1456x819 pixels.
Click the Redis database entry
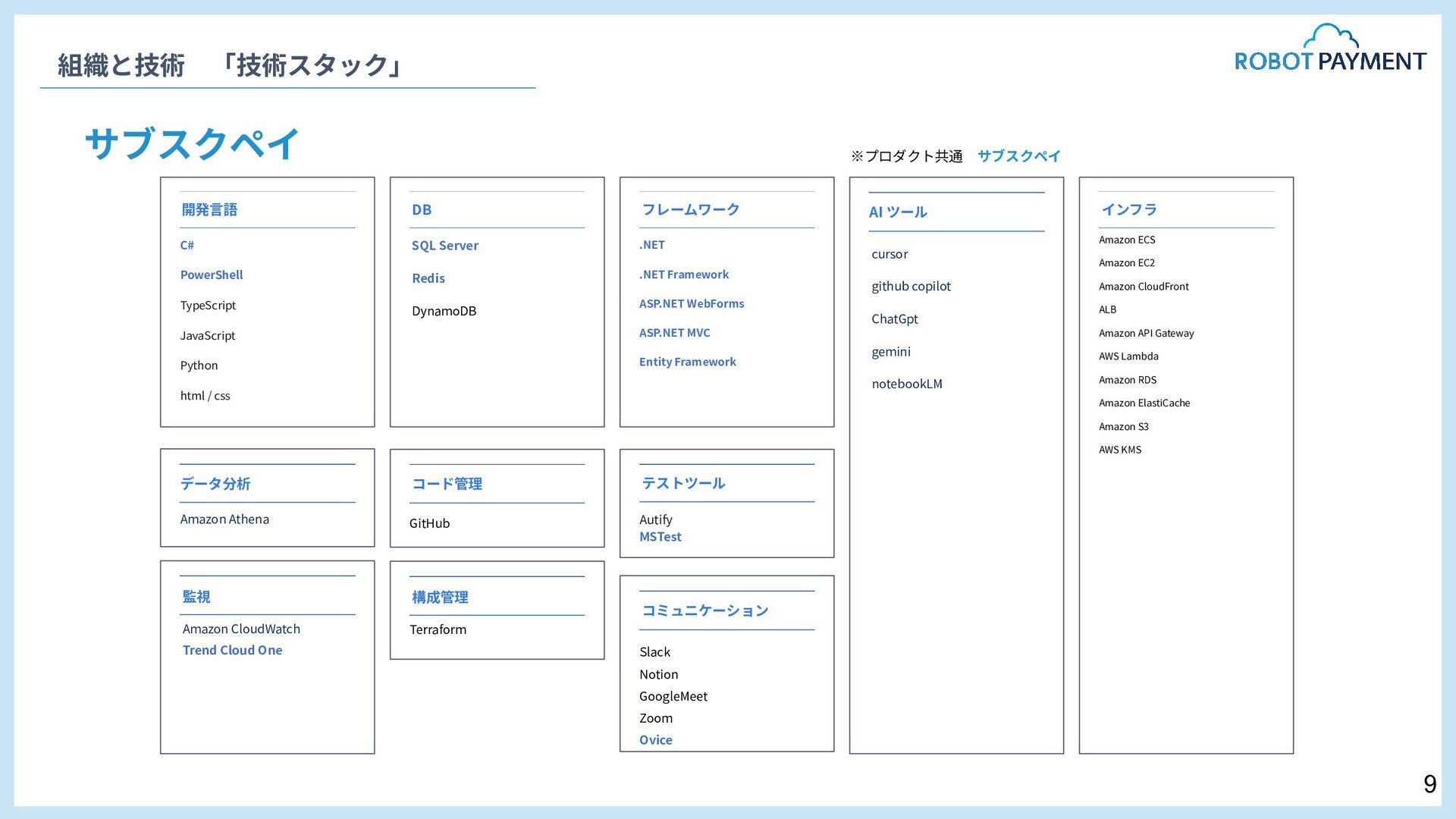428,278
